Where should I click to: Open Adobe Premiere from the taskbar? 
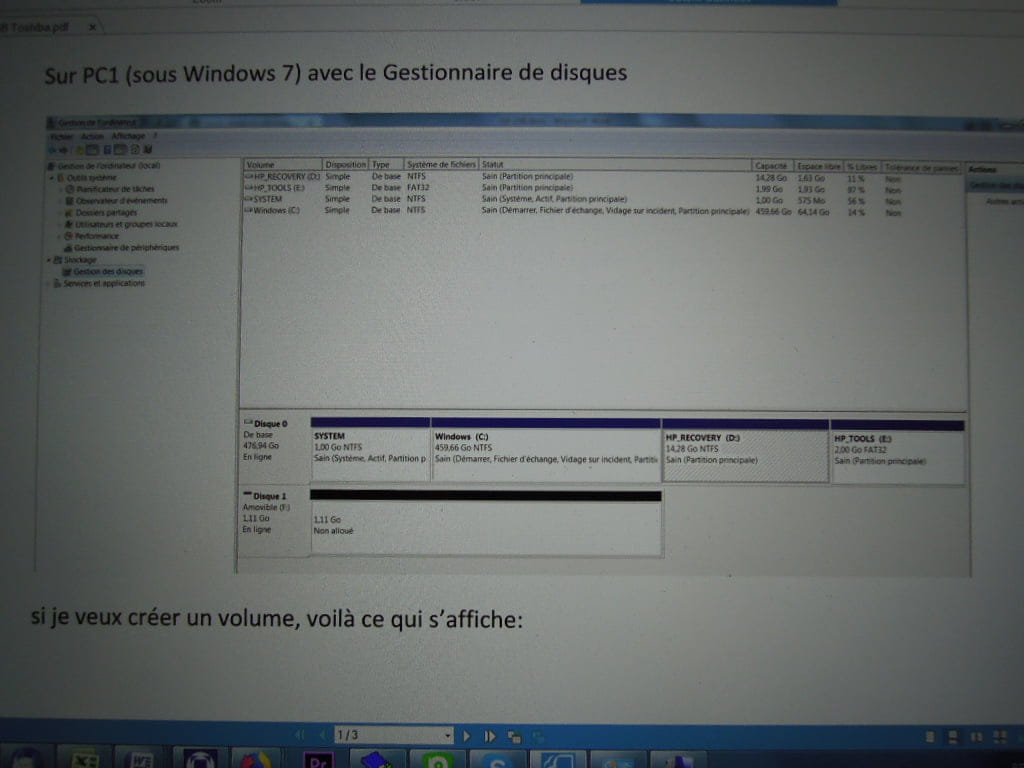click(319, 760)
